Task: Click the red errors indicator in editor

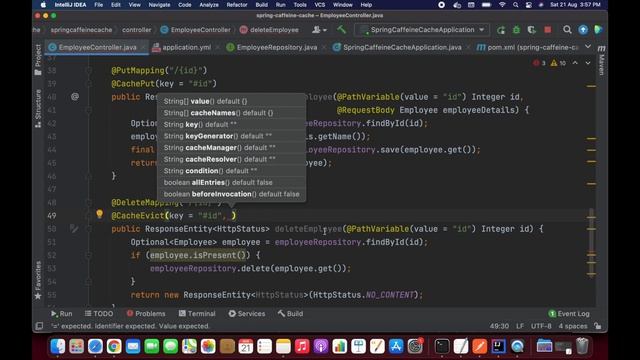Action: pos(539,63)
